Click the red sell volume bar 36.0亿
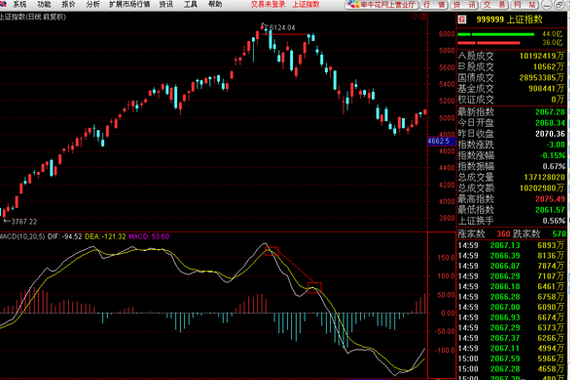The height and width of the screenshot is (380, 570). tap(489, 43)
